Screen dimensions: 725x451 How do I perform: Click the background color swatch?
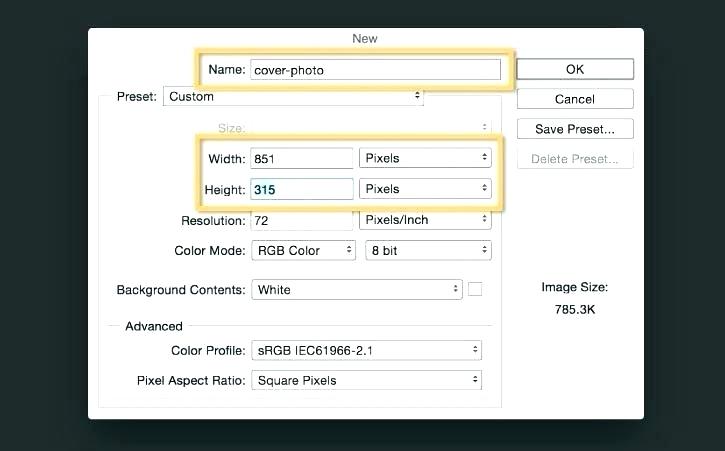[475, 289]
